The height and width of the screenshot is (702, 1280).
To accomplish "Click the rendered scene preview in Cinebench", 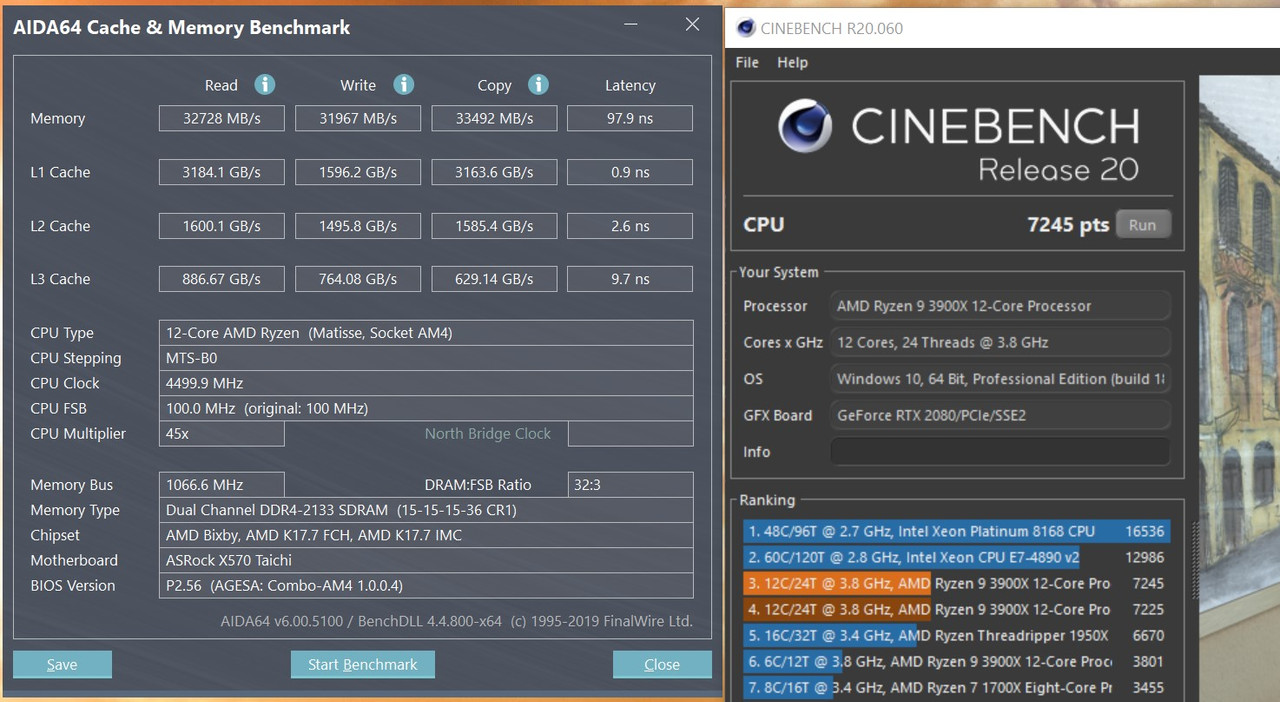I will click(x=1239, y=388).
